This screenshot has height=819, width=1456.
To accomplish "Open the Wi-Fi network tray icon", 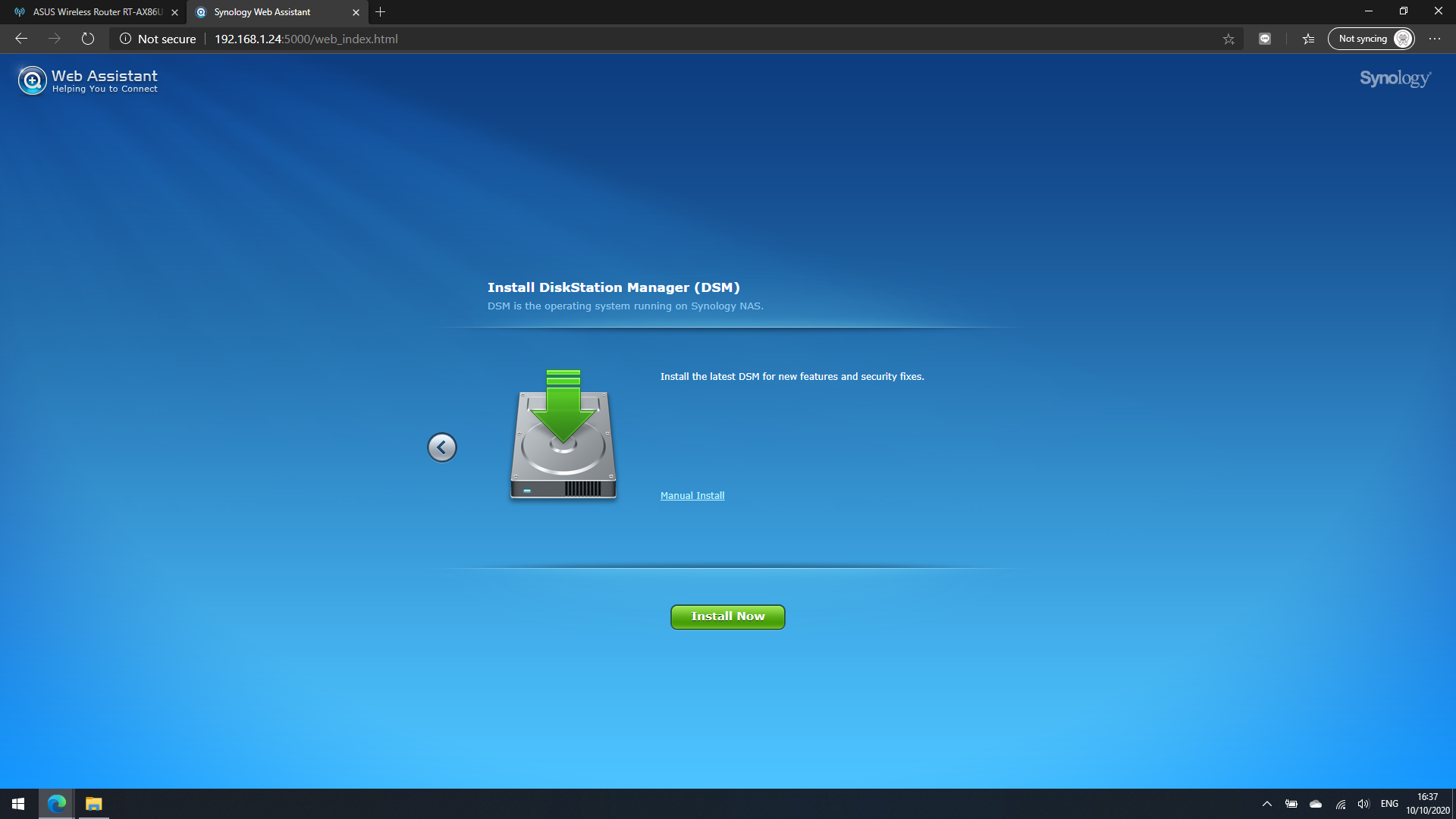I will (1341, 804).
